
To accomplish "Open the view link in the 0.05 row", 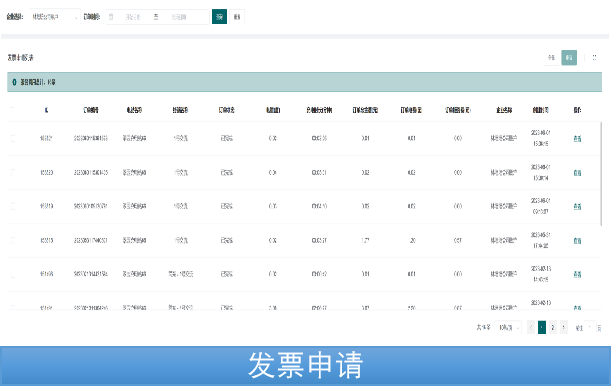I will [x=577, y=207].
